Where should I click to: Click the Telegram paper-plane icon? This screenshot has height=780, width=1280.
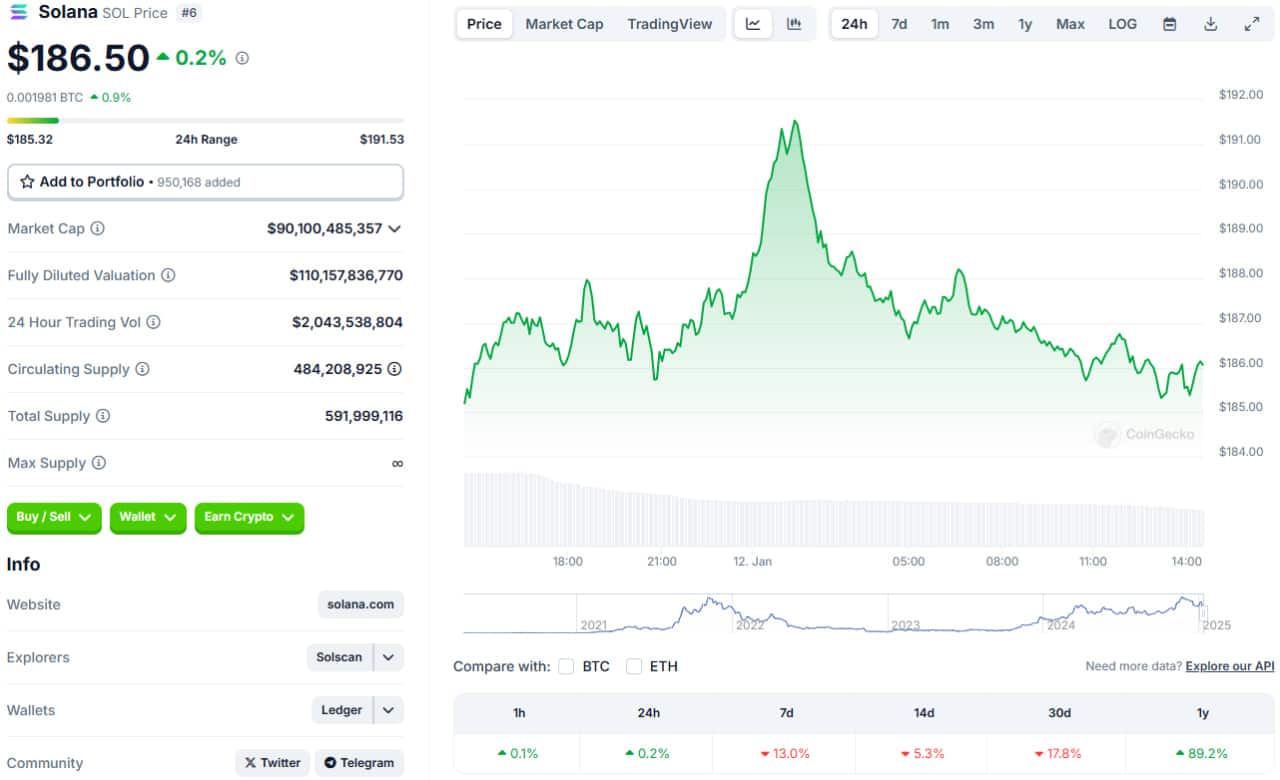tap(330, 763)
